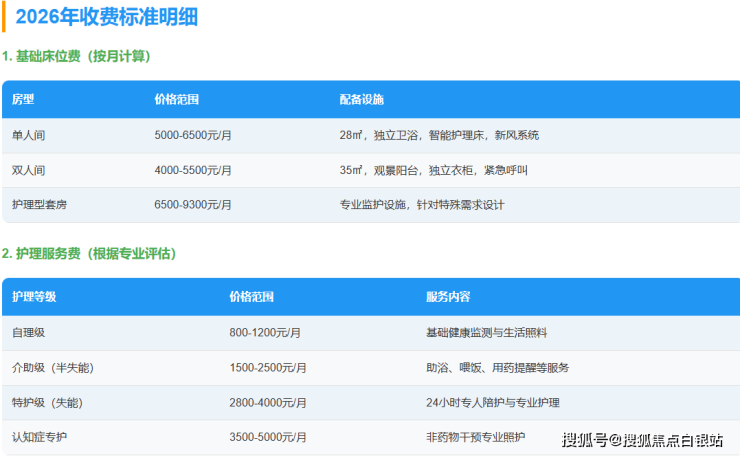This screenshot has height=456, width=740.
Task: Select the 特护级（失能）row label
Action: [x=46, y=403]
